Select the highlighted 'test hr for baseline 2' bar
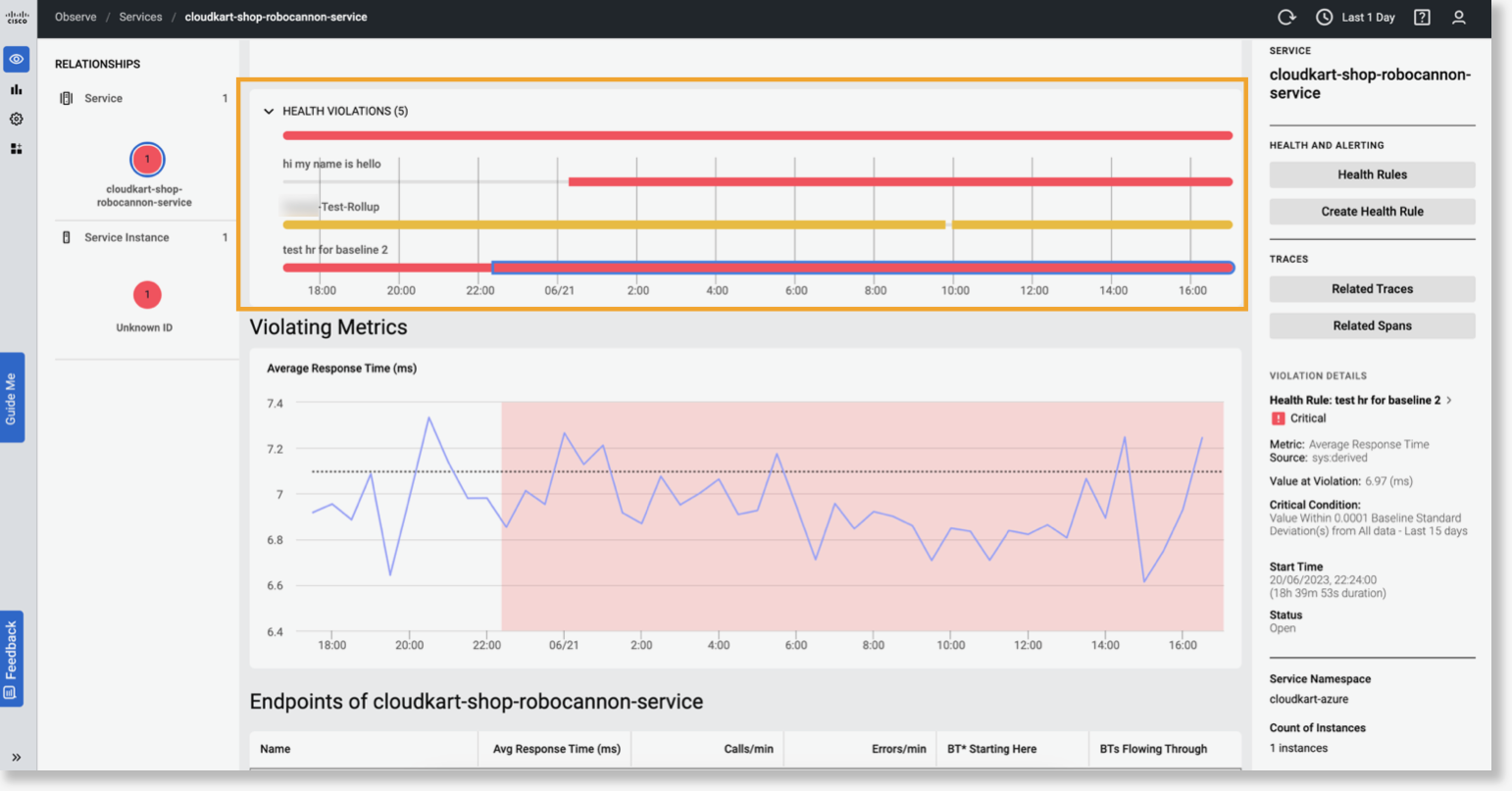The image size is (1512, 791). click(863, 268)
